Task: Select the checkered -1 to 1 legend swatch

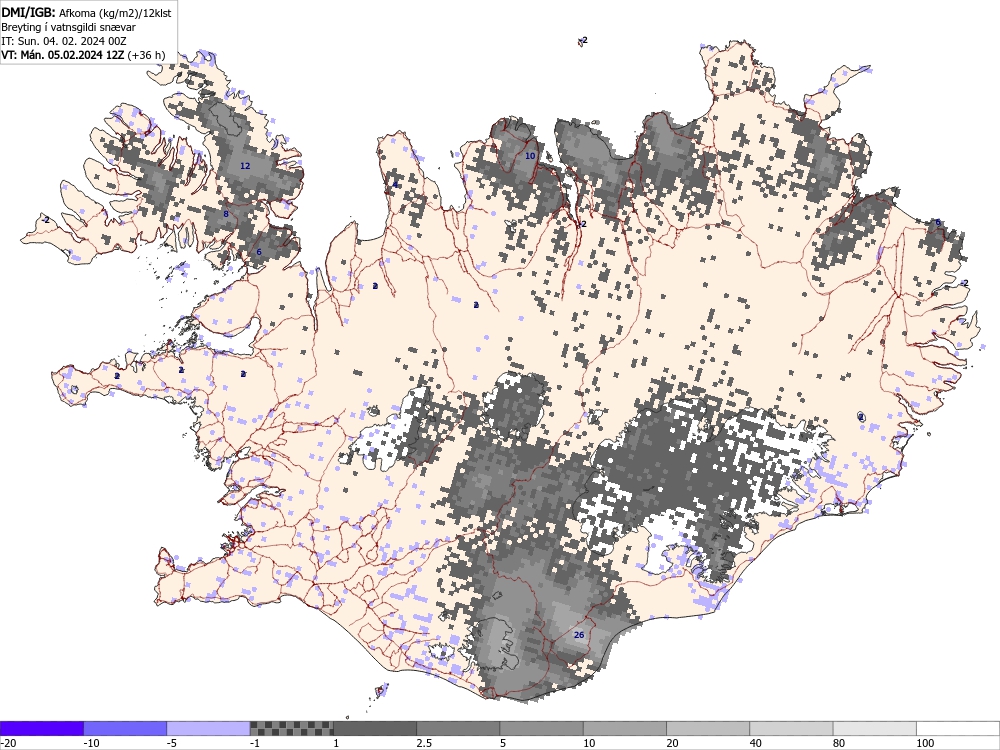Action: click(x=291, y=728)
